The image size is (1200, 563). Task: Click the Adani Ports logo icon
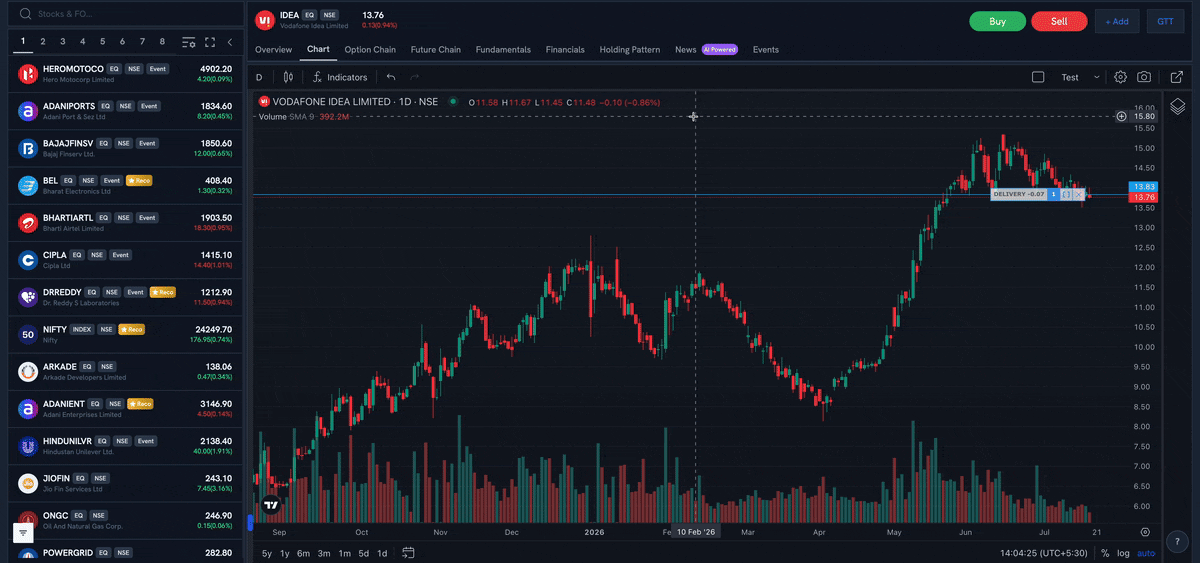point(28,111)
